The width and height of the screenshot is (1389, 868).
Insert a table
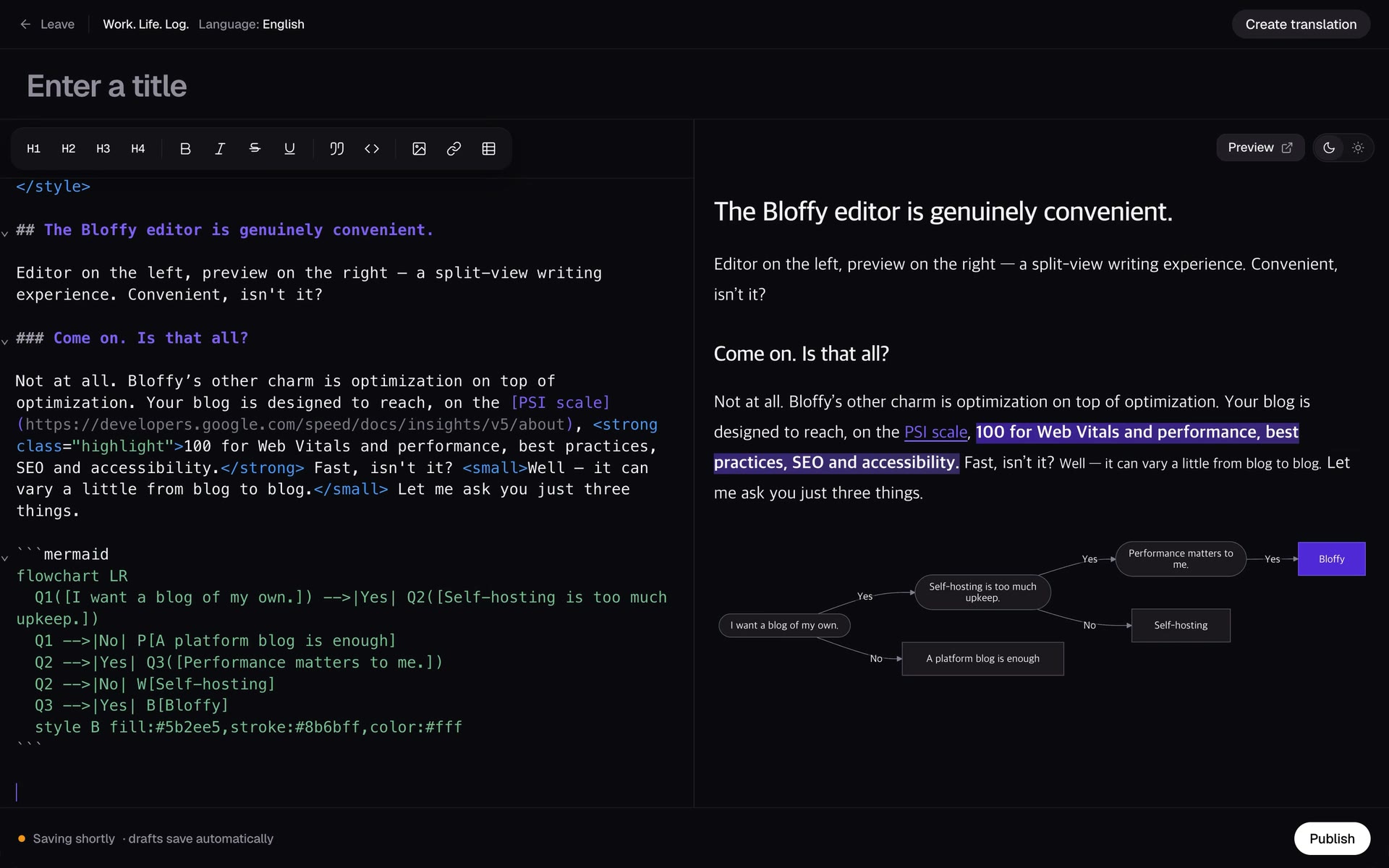(x=488, y=148)
